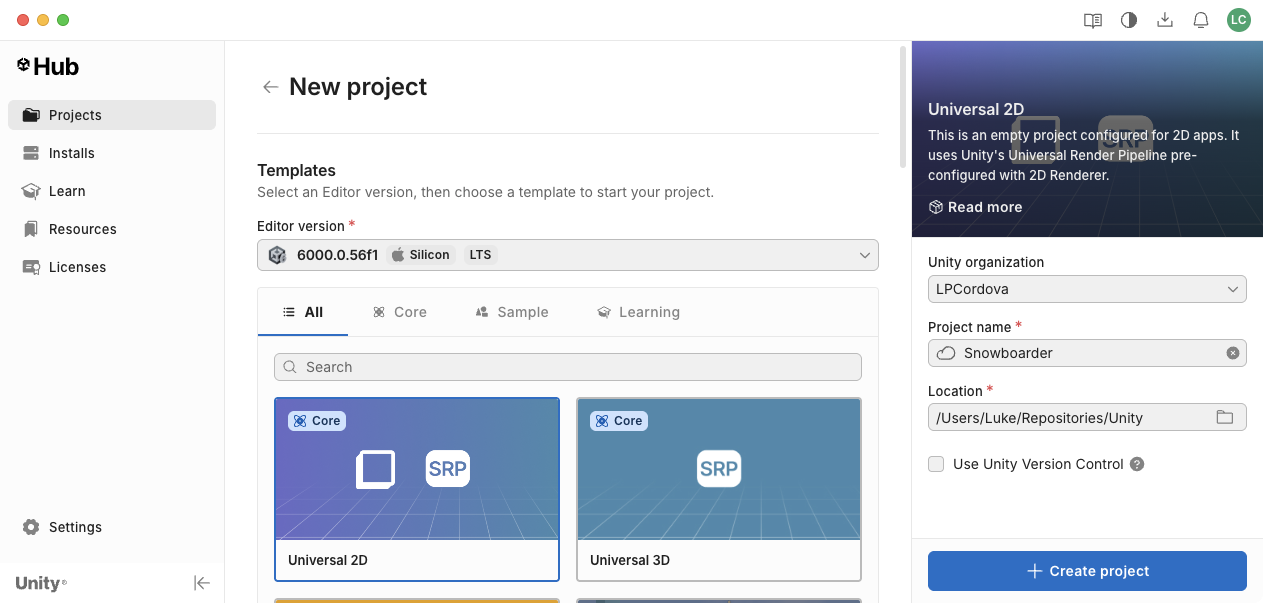Click the Version Control help question icon

pyautogui.click(x=1136, y=464)
